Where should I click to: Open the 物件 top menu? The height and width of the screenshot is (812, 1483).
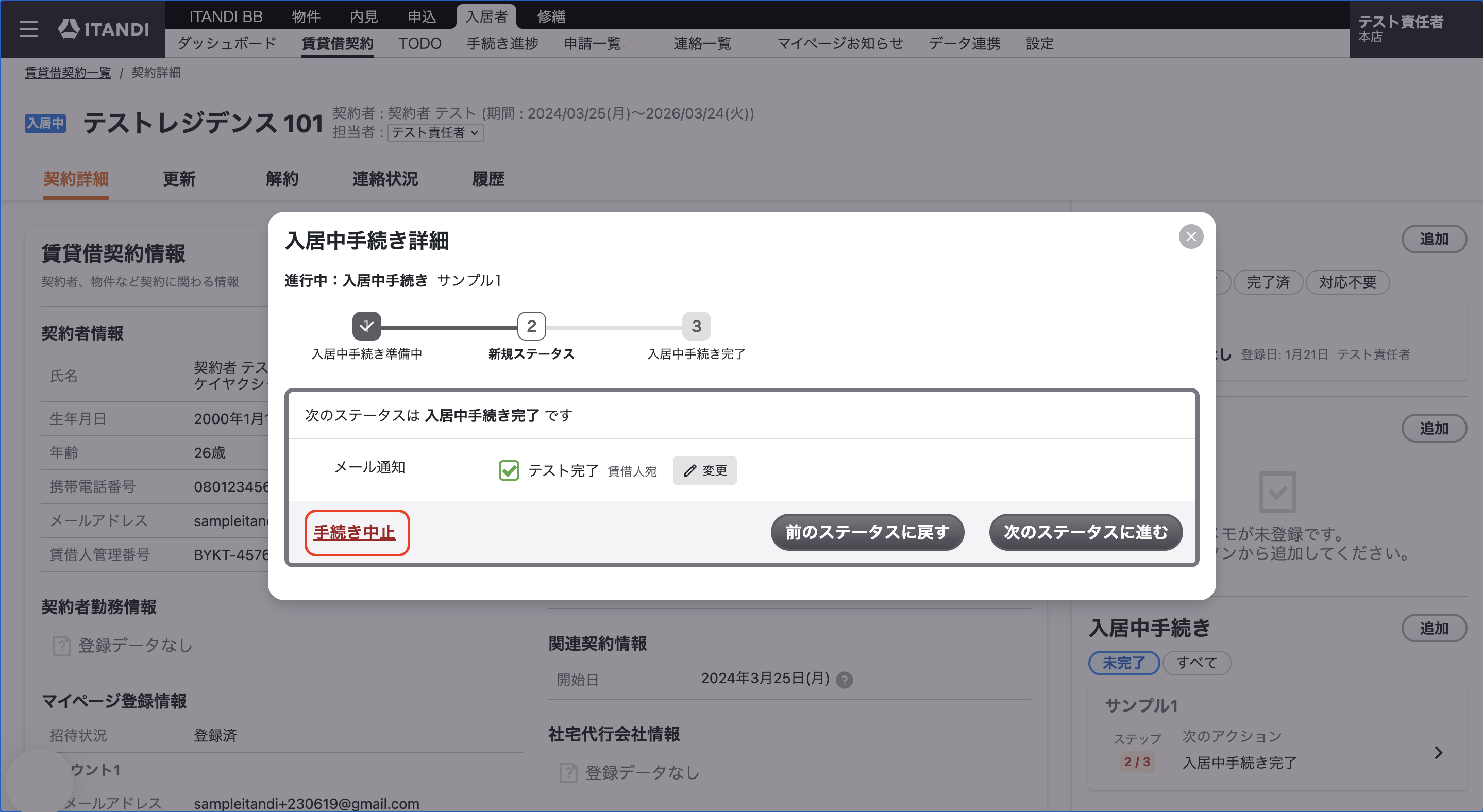pyautogui.click(x=306, y=16)
